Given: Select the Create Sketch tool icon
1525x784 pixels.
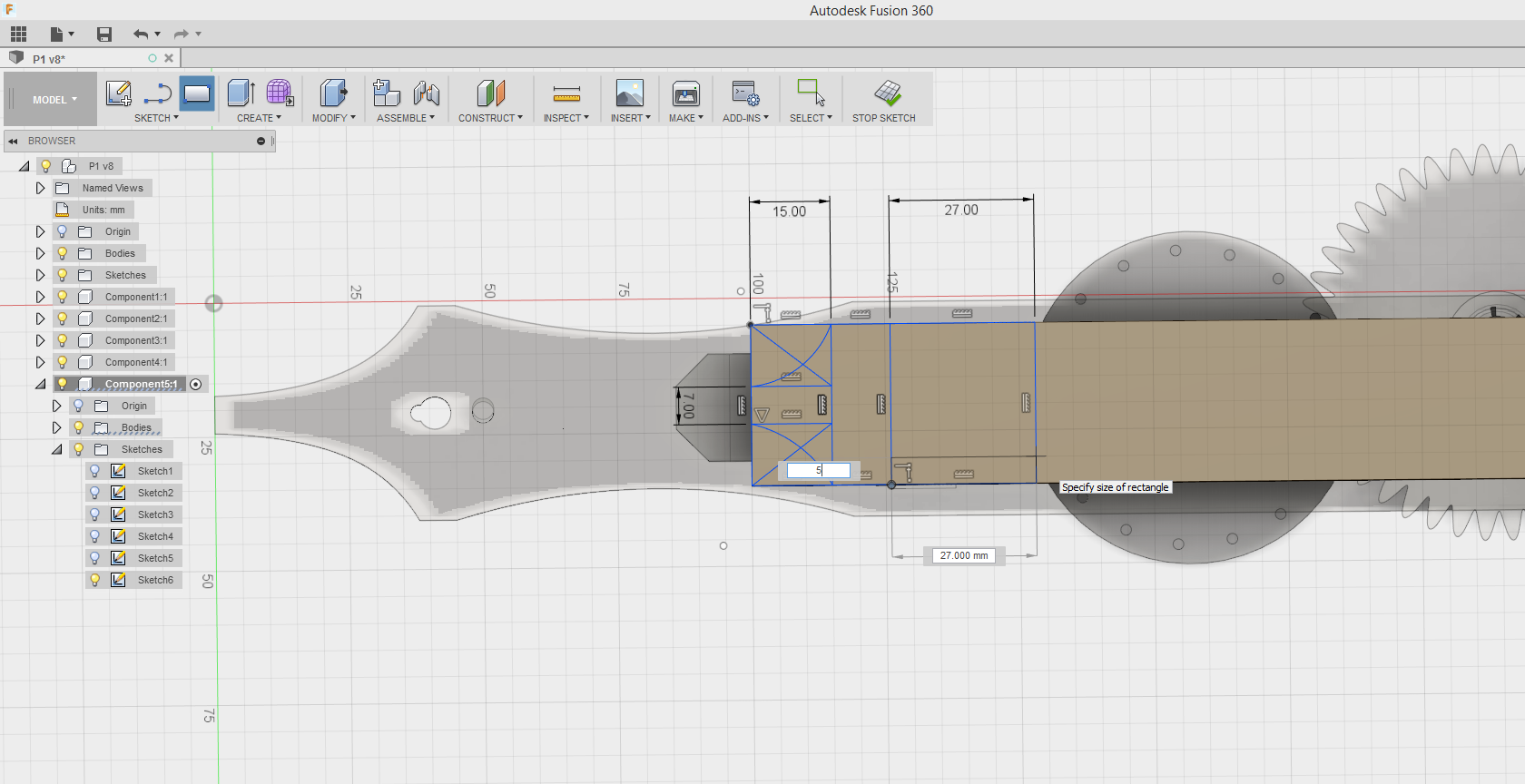Looking at the screenshot, I should (119, 93).
